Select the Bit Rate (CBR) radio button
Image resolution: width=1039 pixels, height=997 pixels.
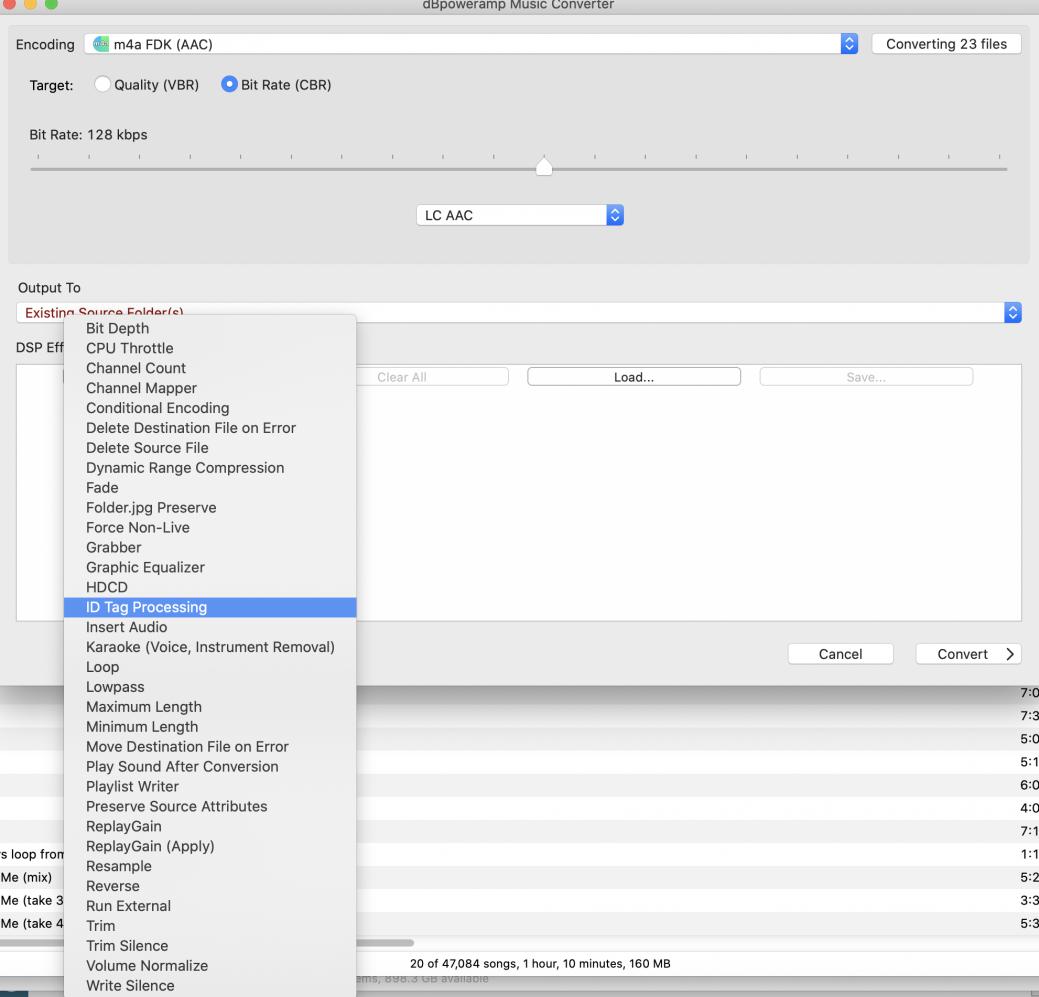coord(229,85)
